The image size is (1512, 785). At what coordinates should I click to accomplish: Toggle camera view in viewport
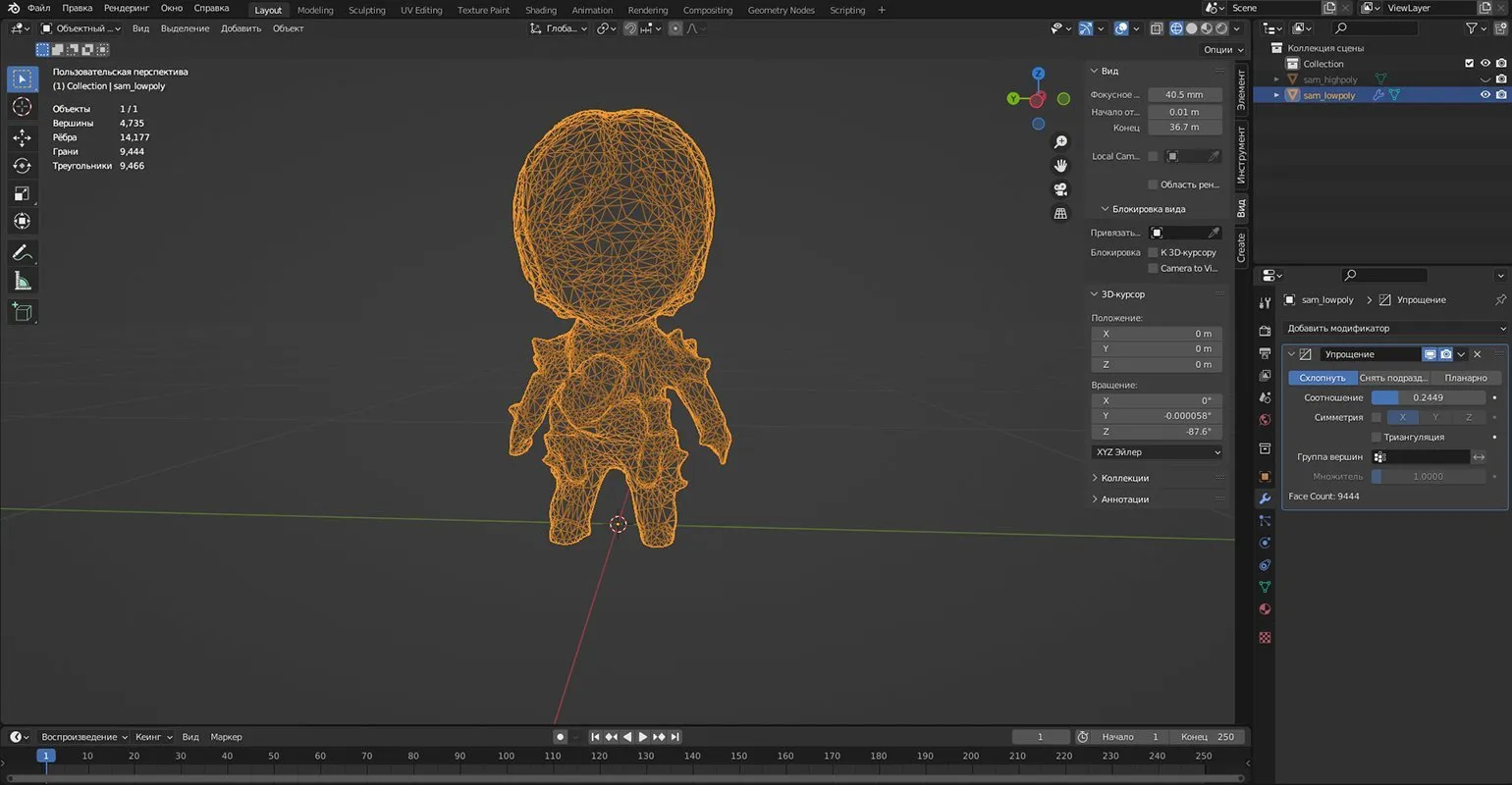1060,189
